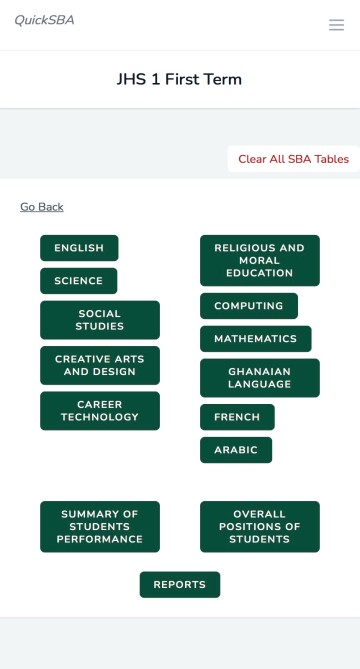Open Career Technology subject
360x669 pixels.
[x=100, y=411]
